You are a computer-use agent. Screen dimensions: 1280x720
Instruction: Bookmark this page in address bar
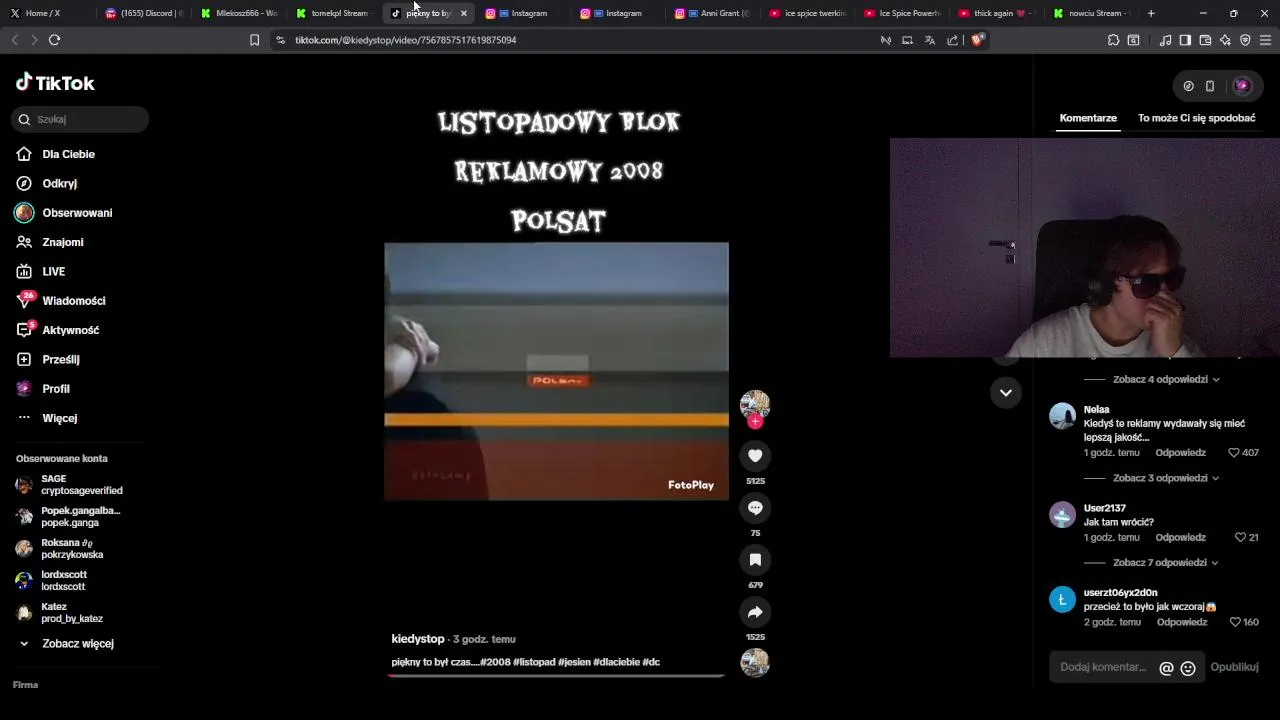click(x=254, y=40)
